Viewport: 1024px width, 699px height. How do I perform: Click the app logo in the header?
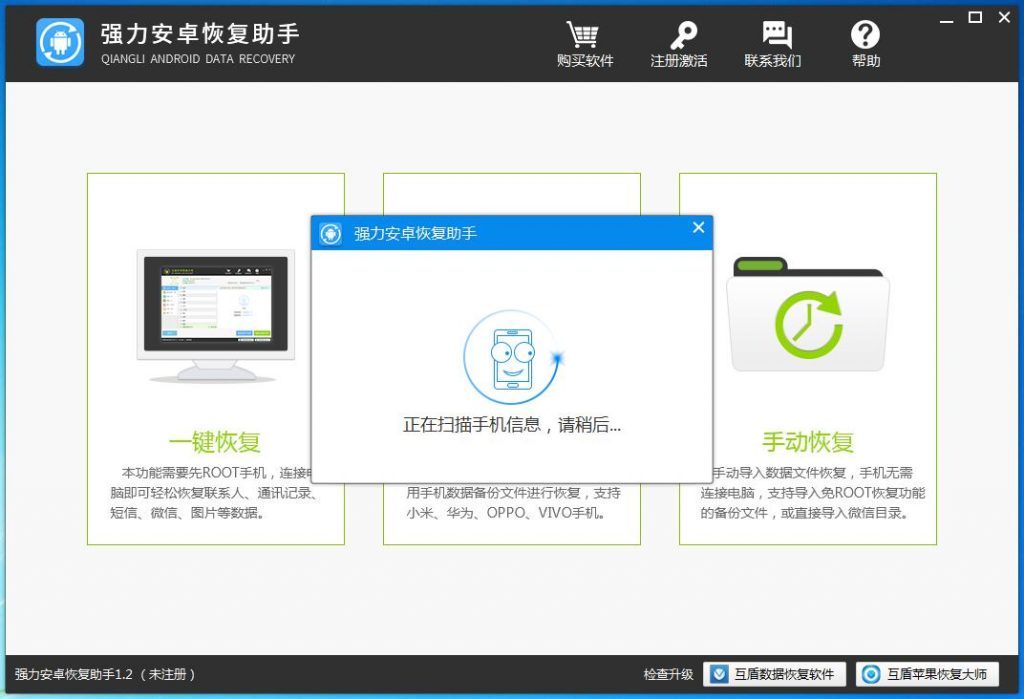coord(60,42)
